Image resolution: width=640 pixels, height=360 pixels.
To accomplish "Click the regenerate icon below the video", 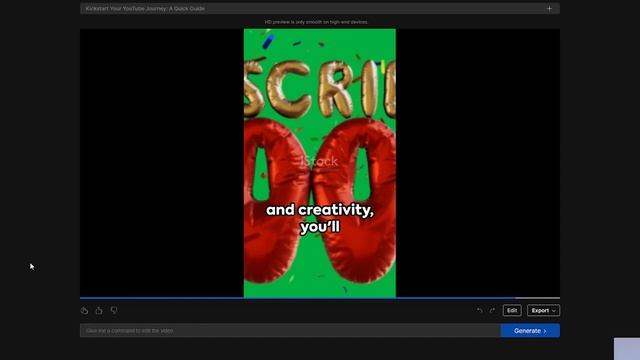I will click(84, 311).
